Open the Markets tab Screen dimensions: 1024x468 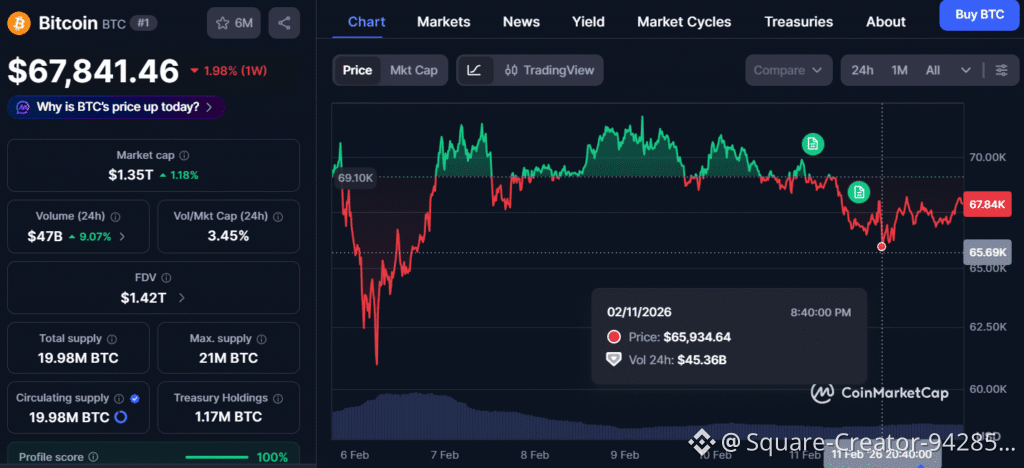click(x=443, y=22)
